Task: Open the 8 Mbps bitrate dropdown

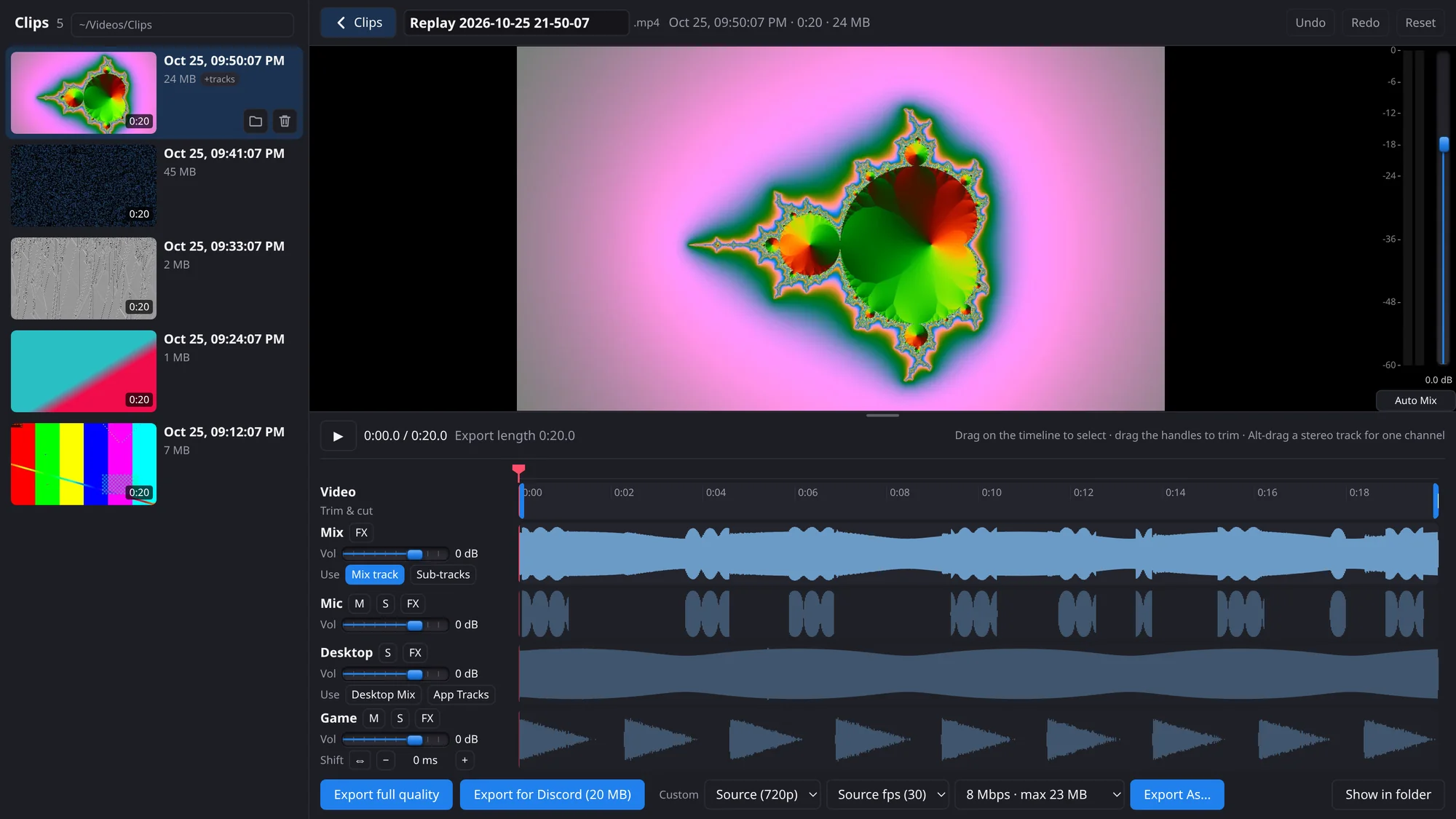Action: coord(1040,795)
